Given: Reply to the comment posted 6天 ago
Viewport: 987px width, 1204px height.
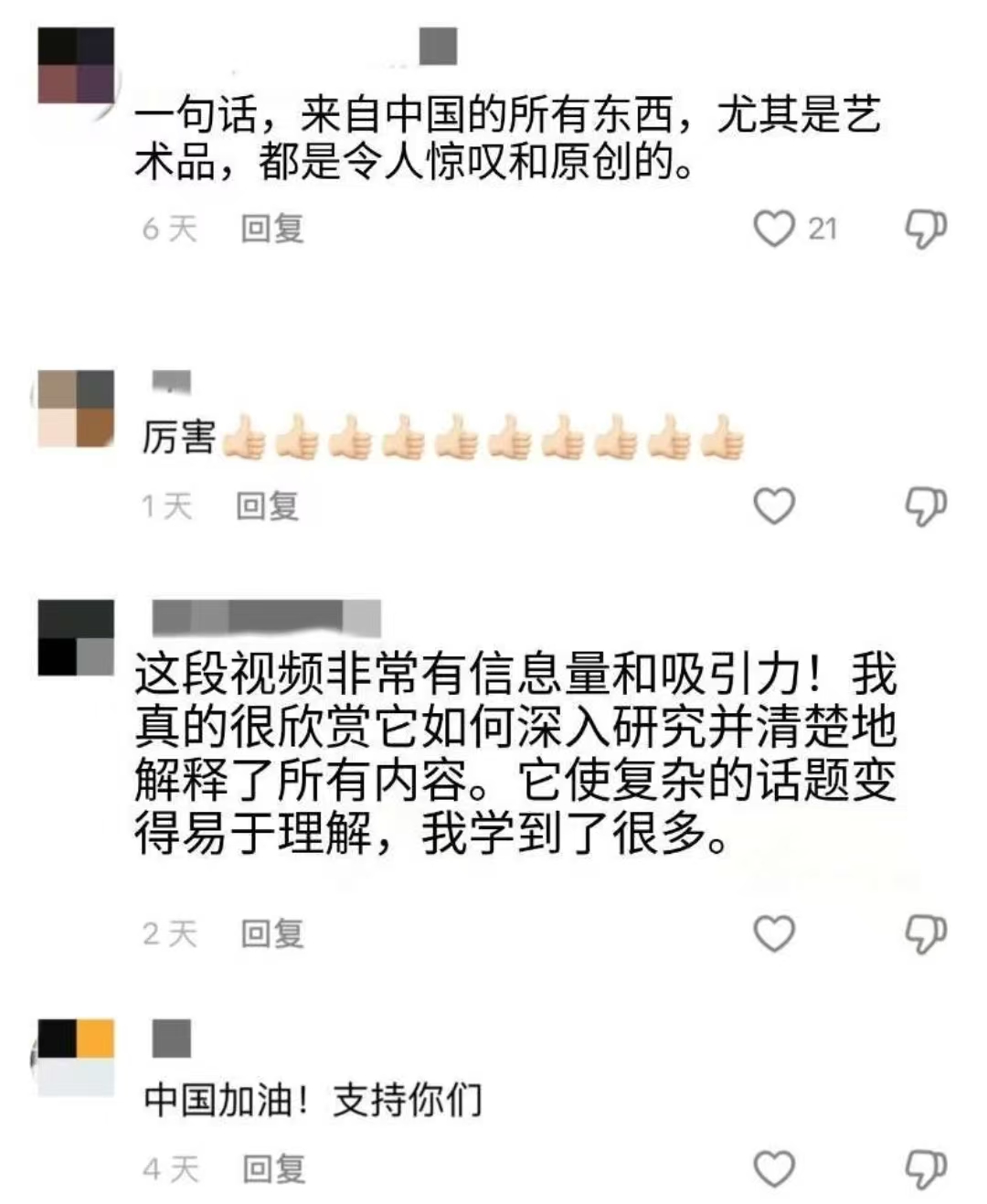Looking at the screenshot, I should [271, 229].
